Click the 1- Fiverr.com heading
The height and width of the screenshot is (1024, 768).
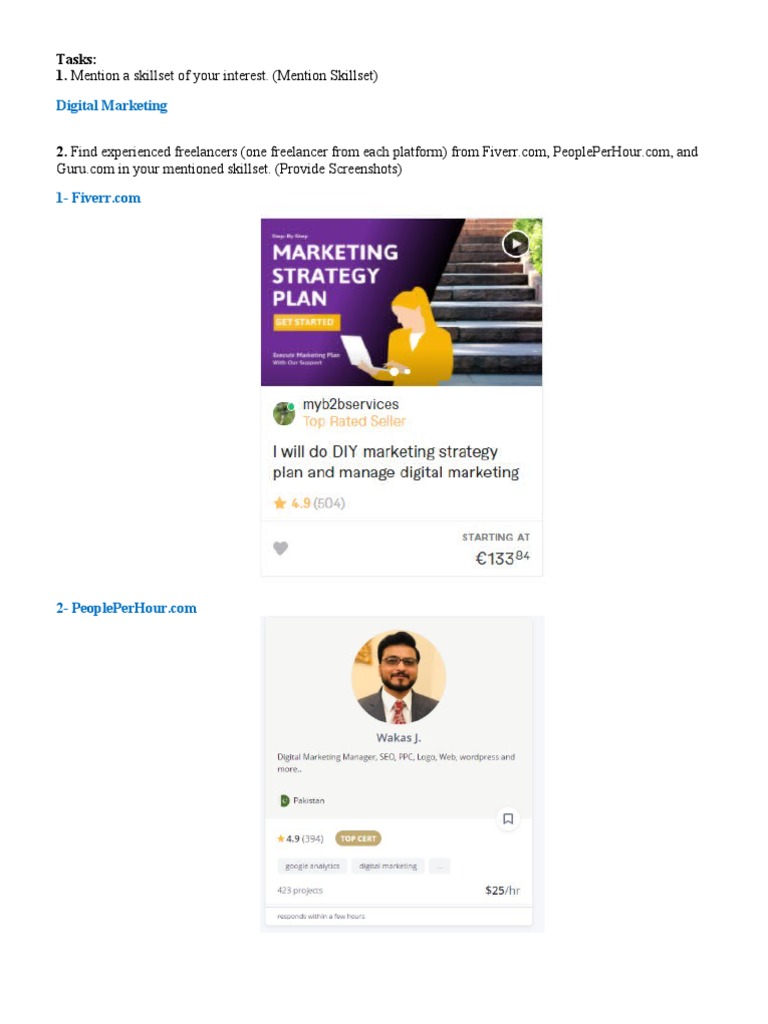pyautogui.click(x=98, y=198)
